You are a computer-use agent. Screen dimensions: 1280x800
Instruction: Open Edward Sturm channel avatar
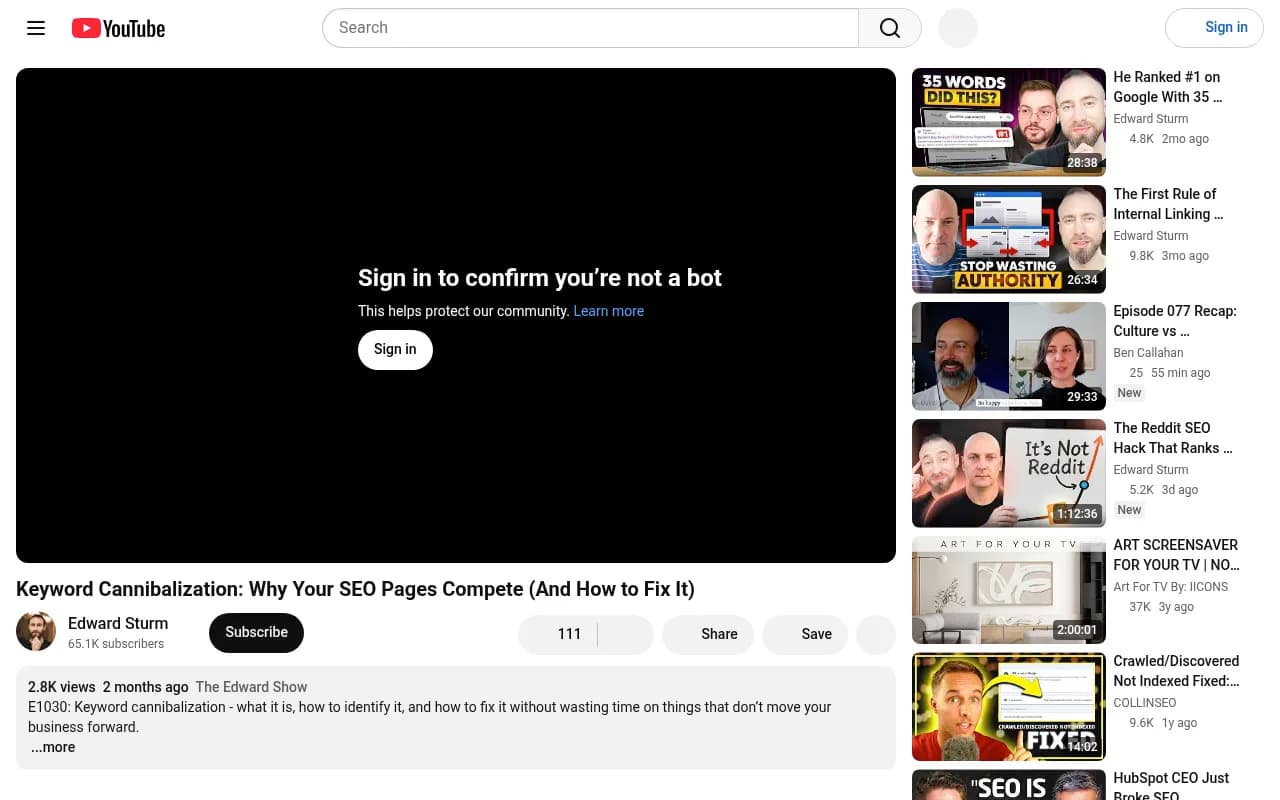36,632
